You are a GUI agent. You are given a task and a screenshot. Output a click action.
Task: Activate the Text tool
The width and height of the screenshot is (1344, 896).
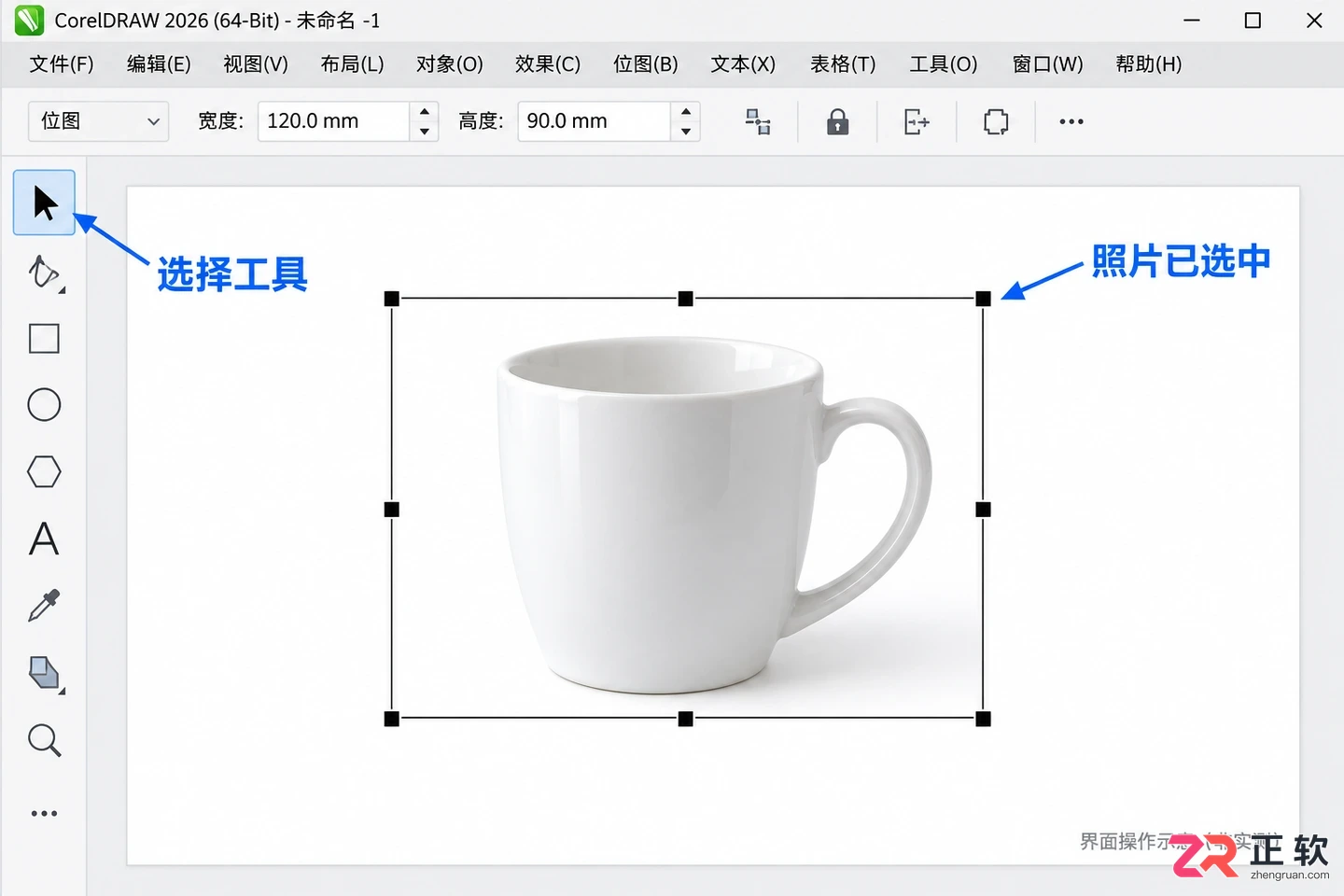[x=44, y=539]
